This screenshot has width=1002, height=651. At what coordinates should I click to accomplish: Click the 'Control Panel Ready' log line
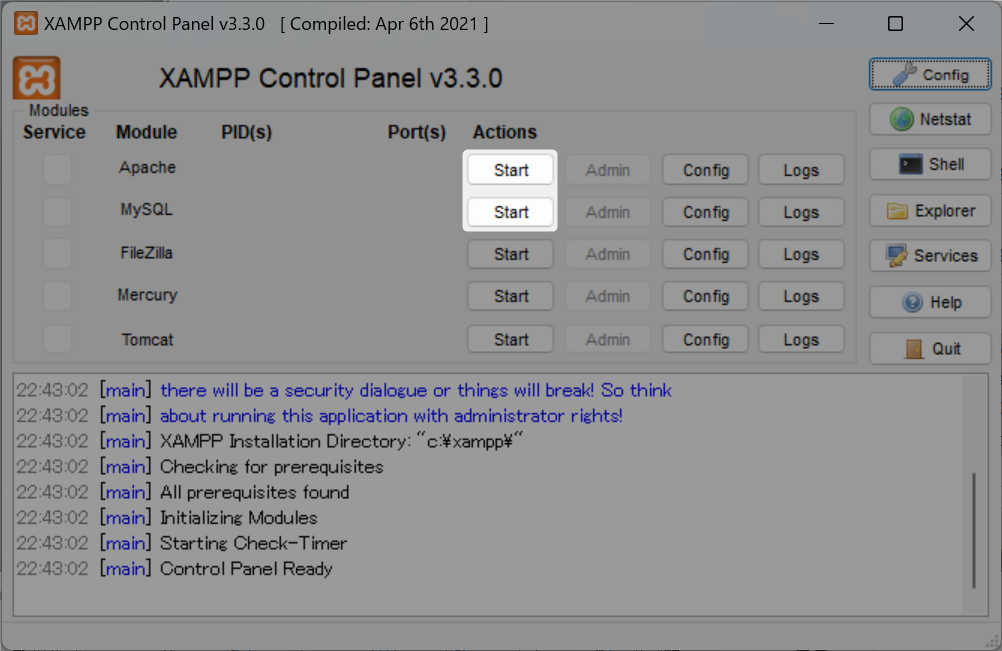(x=246, y=569)
